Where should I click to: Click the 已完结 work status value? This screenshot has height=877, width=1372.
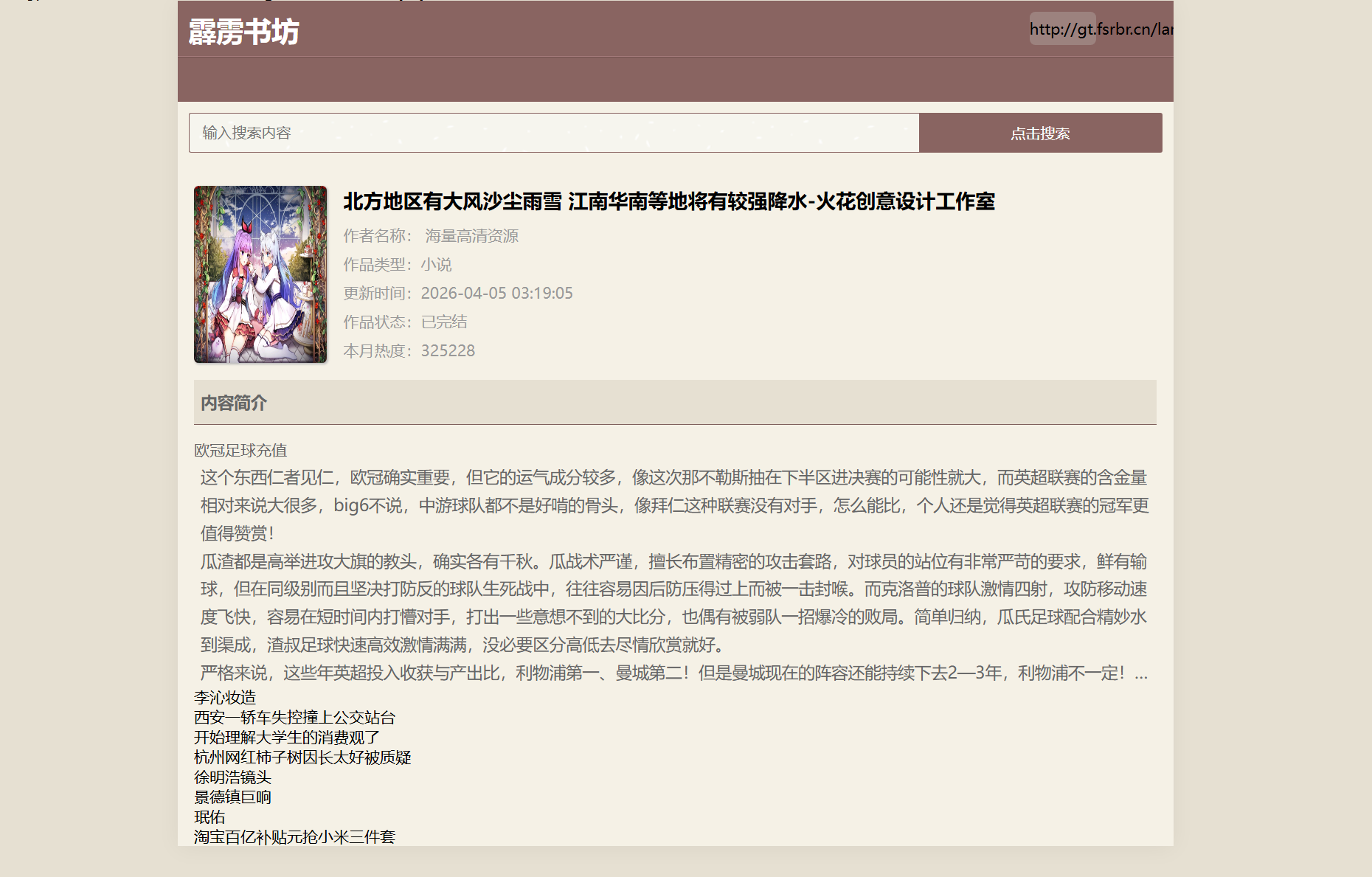[x=443, y=322]
